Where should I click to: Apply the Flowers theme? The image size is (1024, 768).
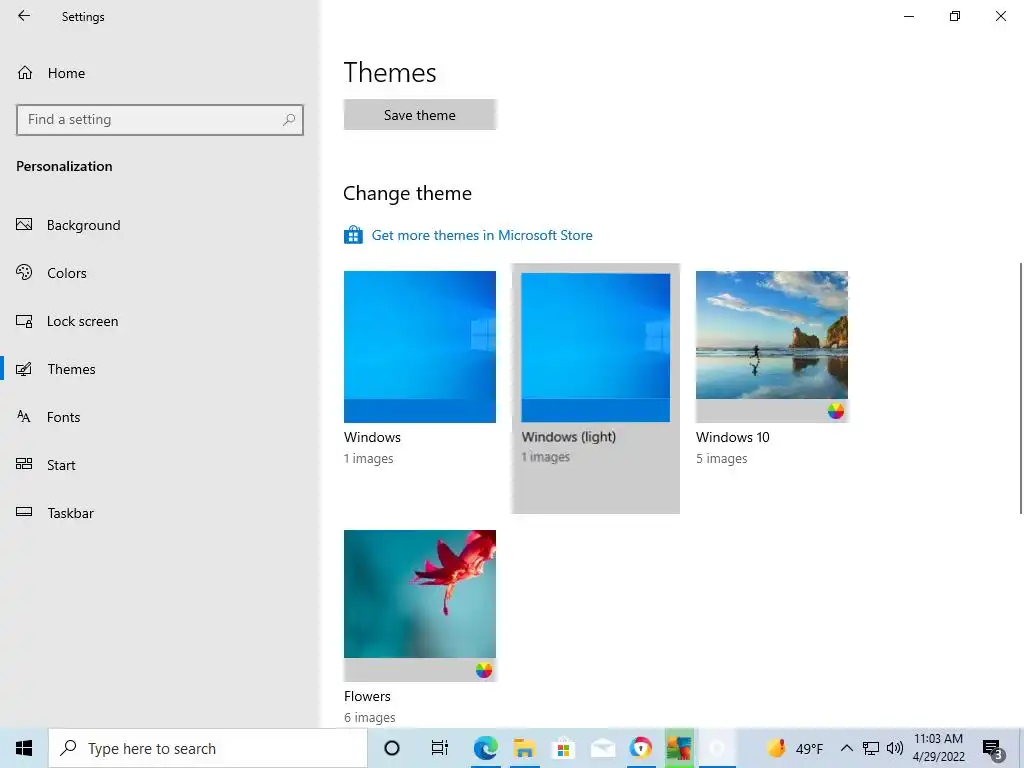[420, 605]
